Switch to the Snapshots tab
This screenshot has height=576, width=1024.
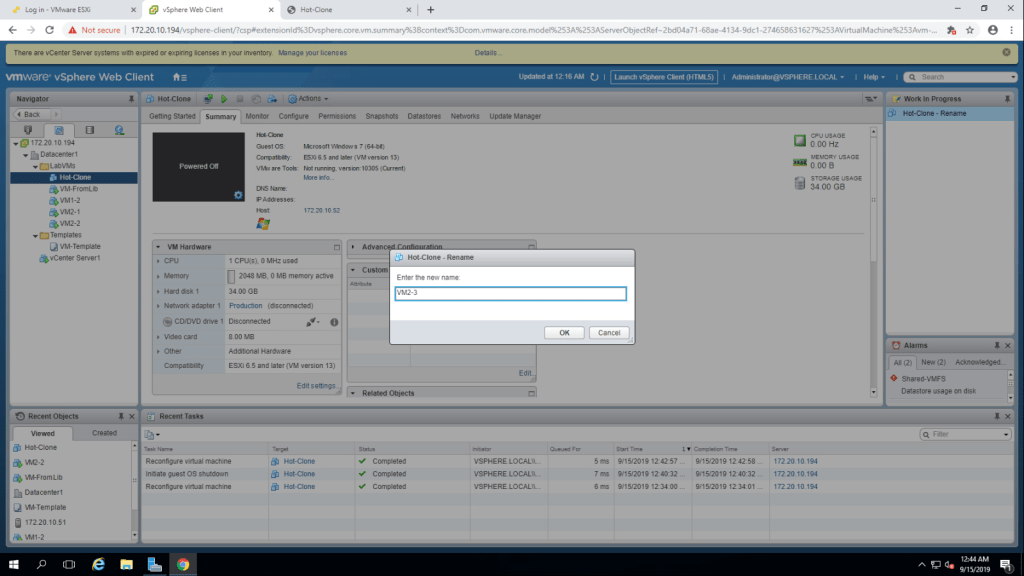click(381, 116)
